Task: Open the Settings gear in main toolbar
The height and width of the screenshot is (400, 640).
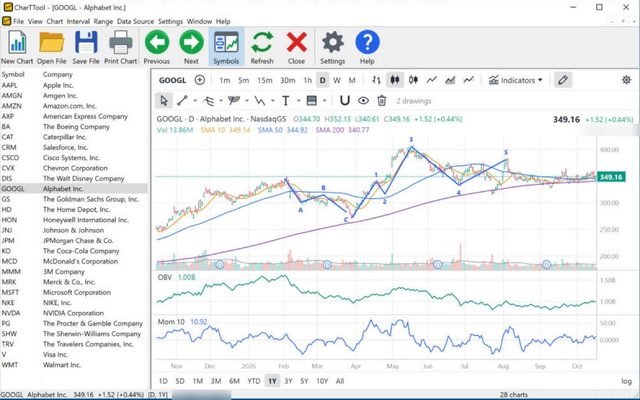Action: (x=333, y=47)
